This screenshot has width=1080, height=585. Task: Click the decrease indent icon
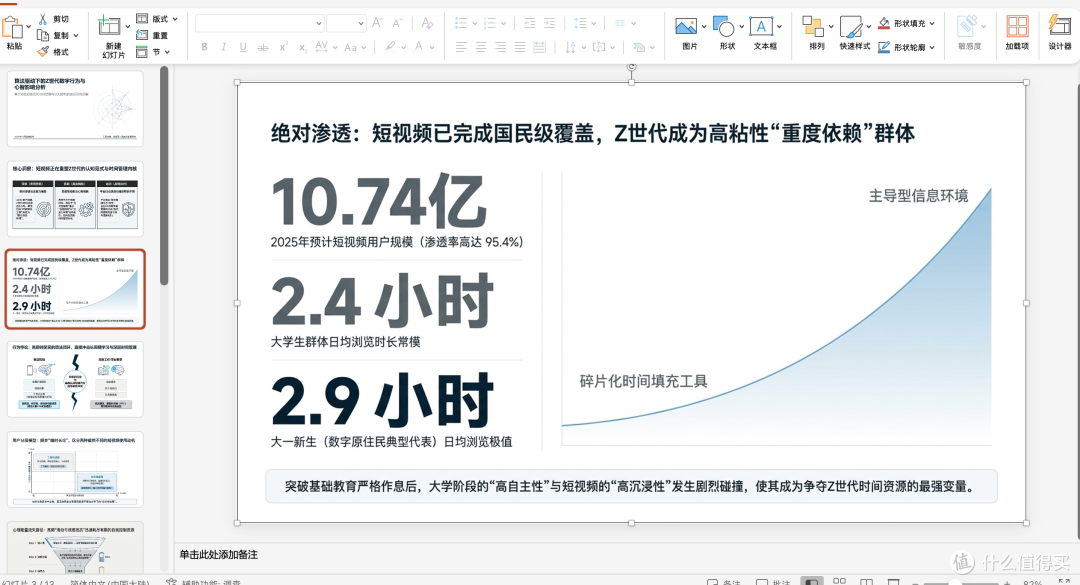pyautogui.click(x=529, y=23)
